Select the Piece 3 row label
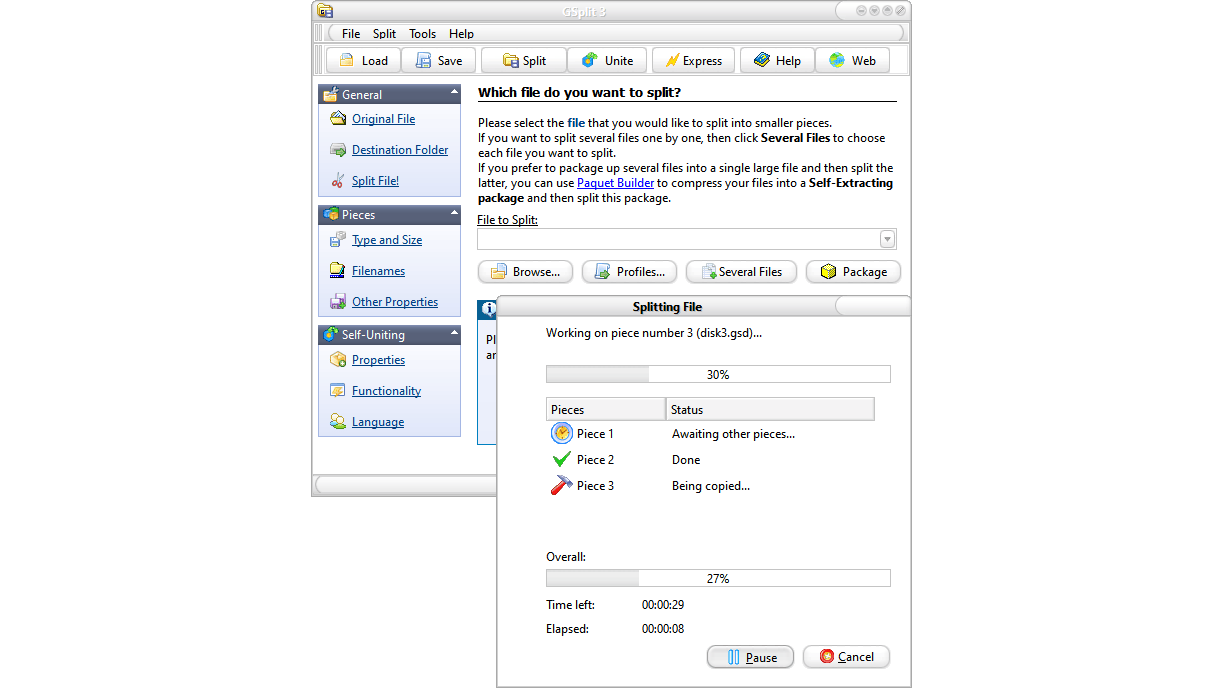 [595, 486]
